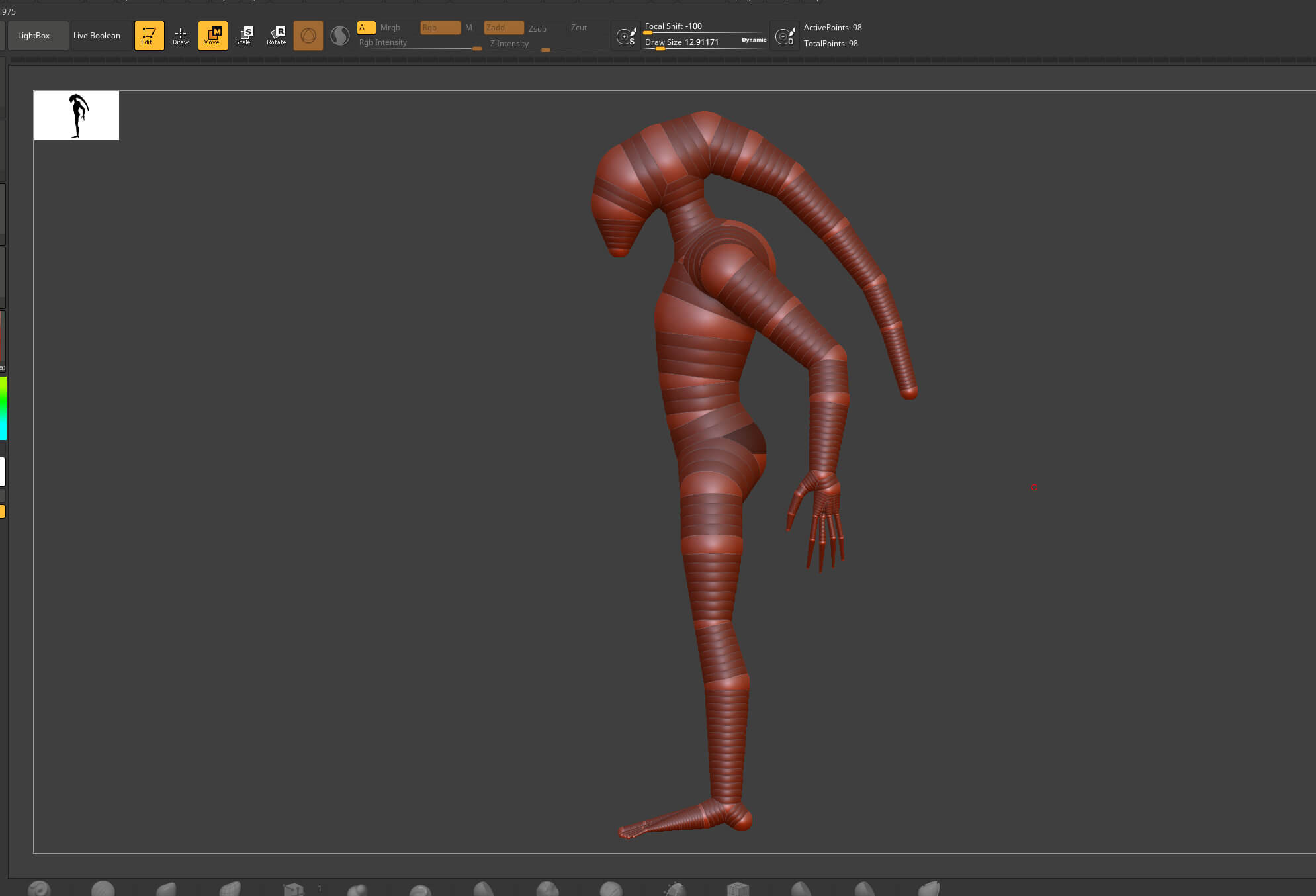This screenshot has width=1316, height=896.
Task: Click the TotalPoints: 98 readout
Action: pyautogui.click(x=830, y=44)
